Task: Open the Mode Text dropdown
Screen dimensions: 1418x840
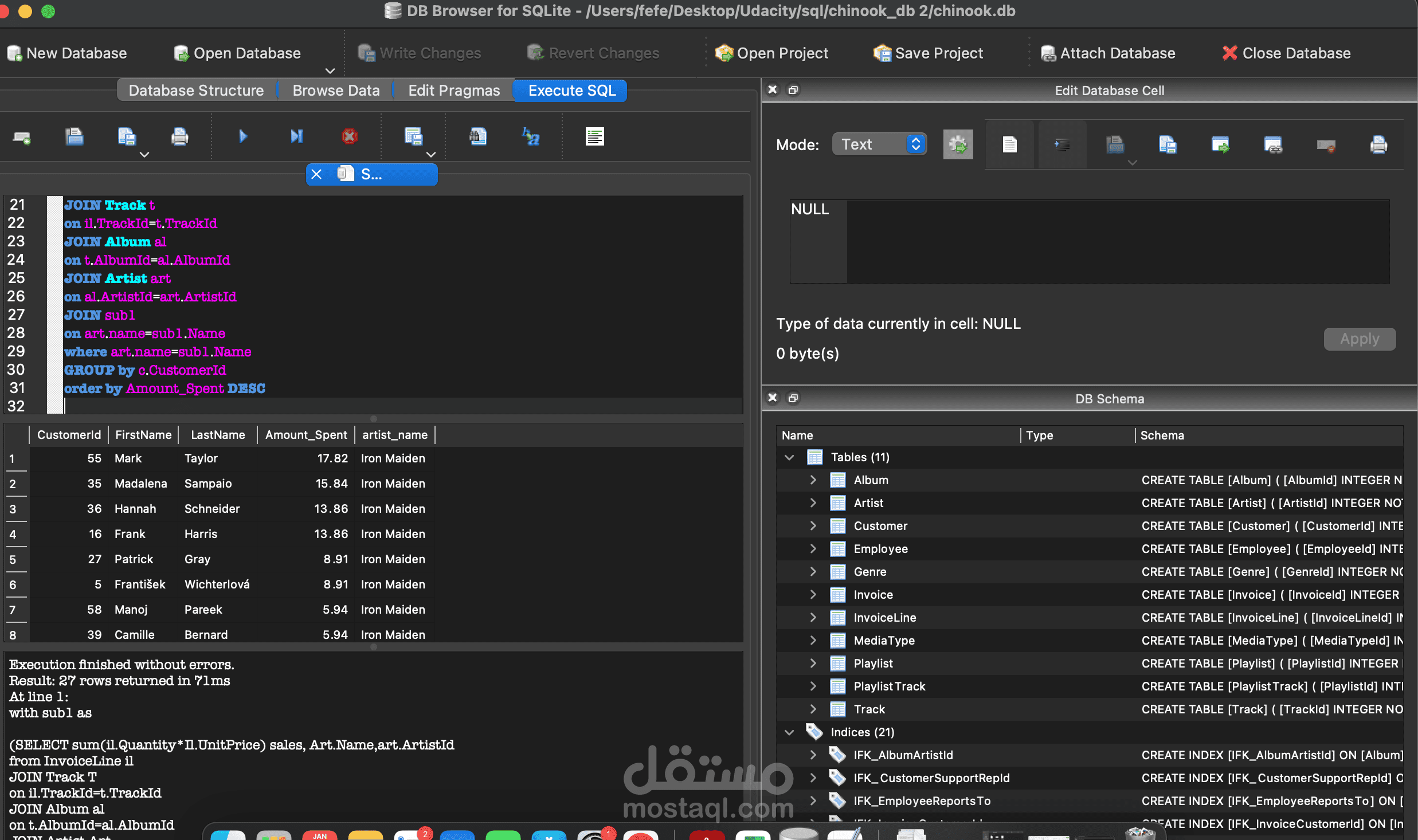Action: pos(879,144)
